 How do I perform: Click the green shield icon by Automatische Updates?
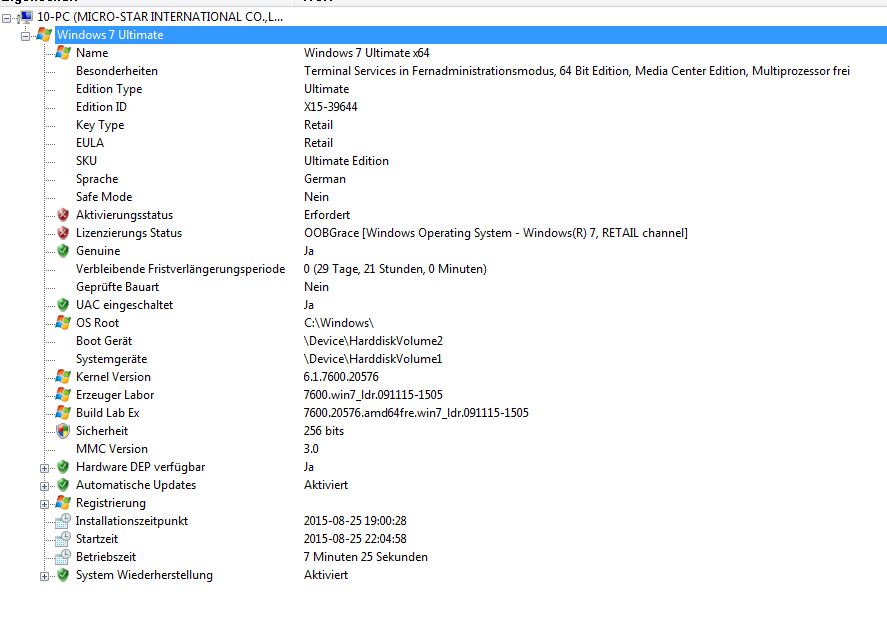(63, 485)
